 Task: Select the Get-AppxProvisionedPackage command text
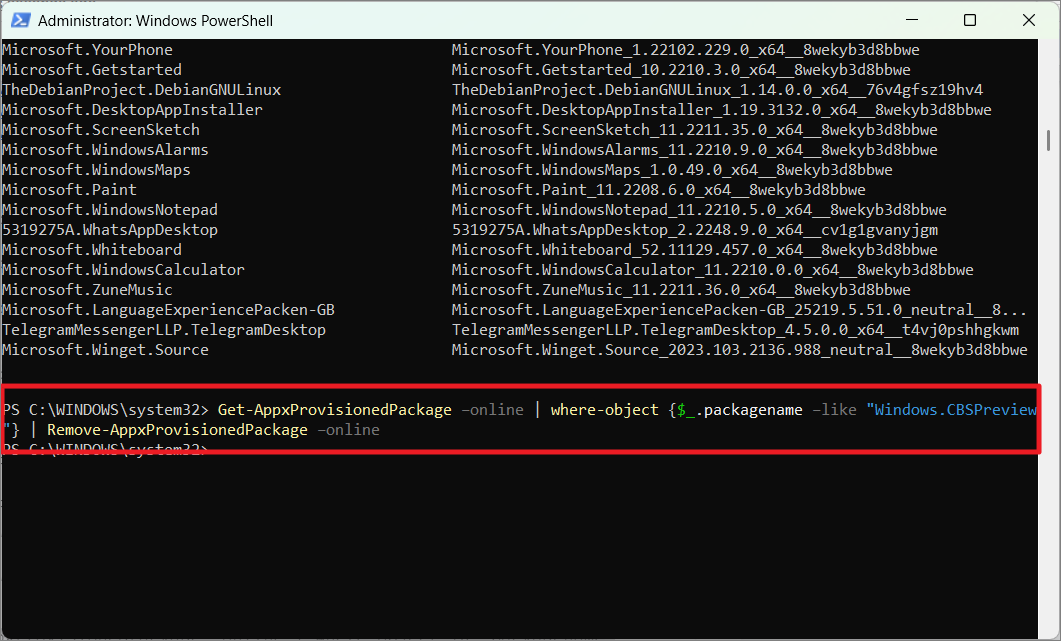[x=335, y=409]
